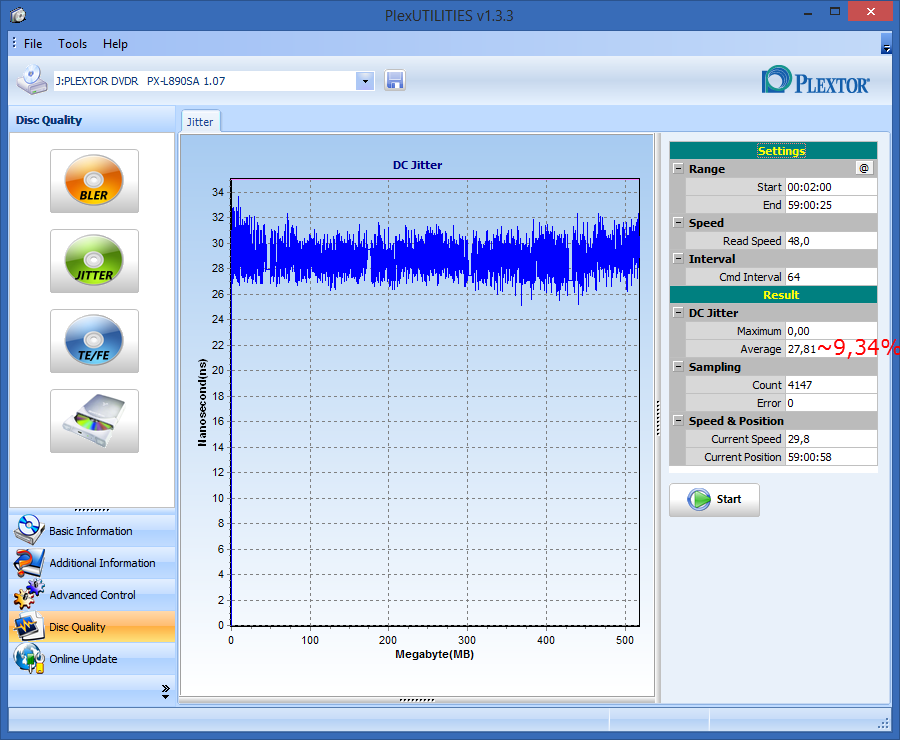This screenshot has height=740, width=900.
Task: Select the Disc Quality section
Action: click(92, 626)
